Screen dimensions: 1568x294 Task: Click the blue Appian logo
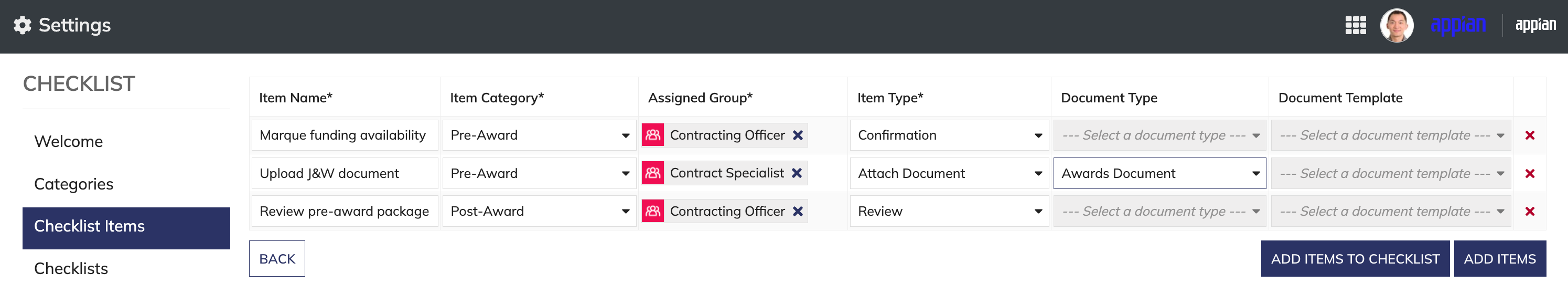tap(1458, 25)
